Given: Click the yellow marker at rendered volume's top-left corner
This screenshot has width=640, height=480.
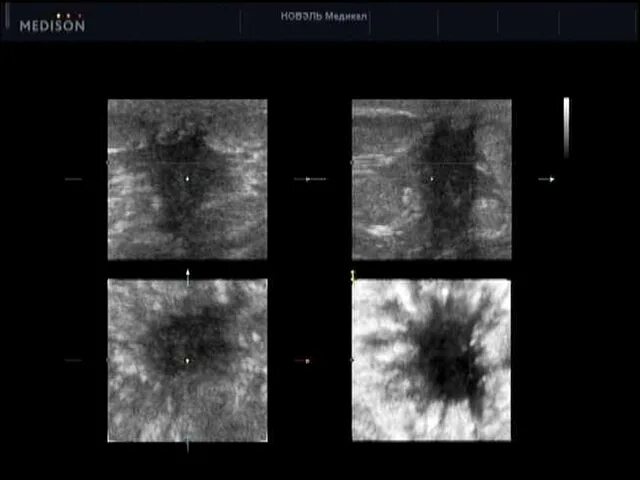Looking at the screenshot, I should (x=353, y=276).
